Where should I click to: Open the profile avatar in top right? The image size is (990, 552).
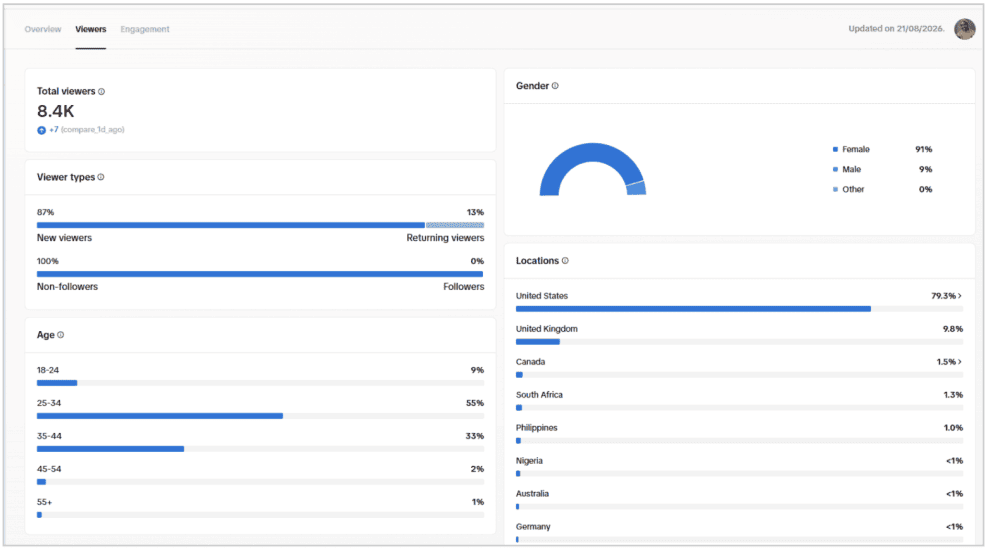coord(964,28)
